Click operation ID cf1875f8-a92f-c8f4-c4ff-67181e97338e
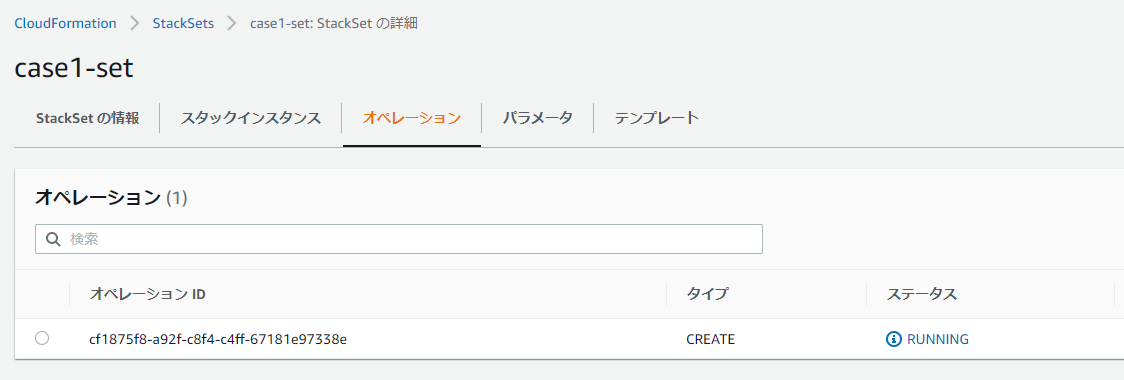This screenshot has height=380, width=1124. [x=218, y=339]
